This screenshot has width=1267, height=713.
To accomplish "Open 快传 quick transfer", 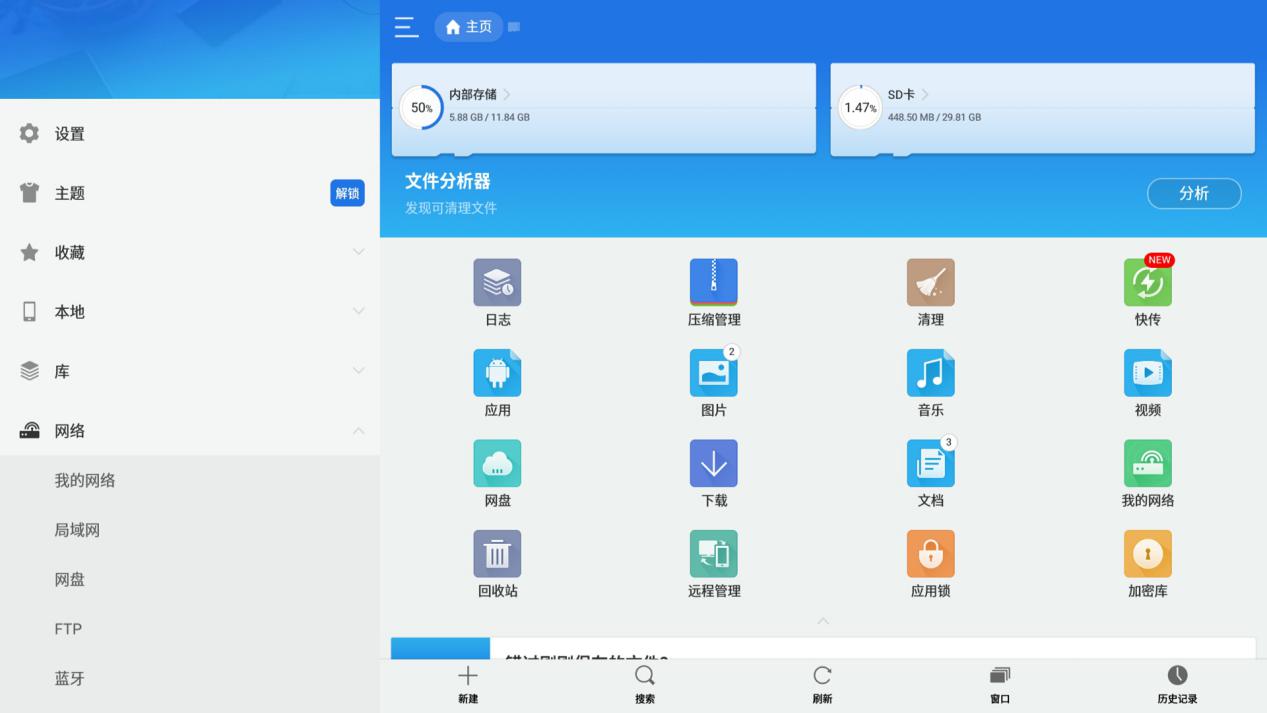I will click(x=1148, y=282).
